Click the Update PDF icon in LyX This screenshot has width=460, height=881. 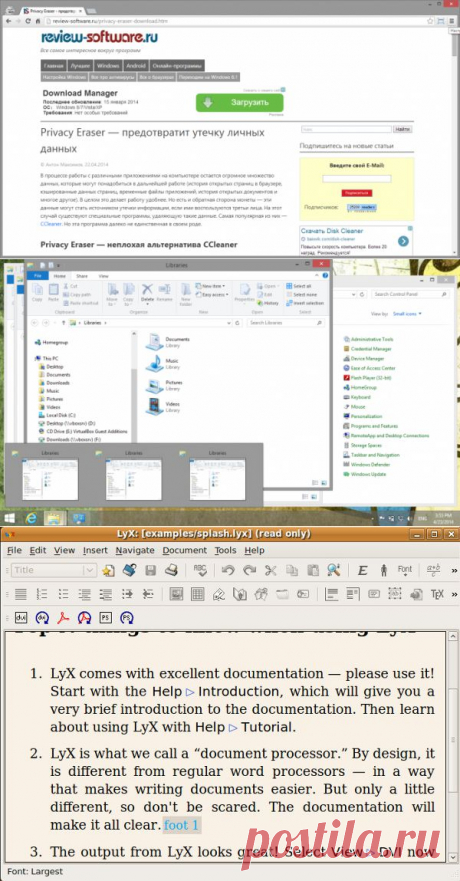point(84,617)
